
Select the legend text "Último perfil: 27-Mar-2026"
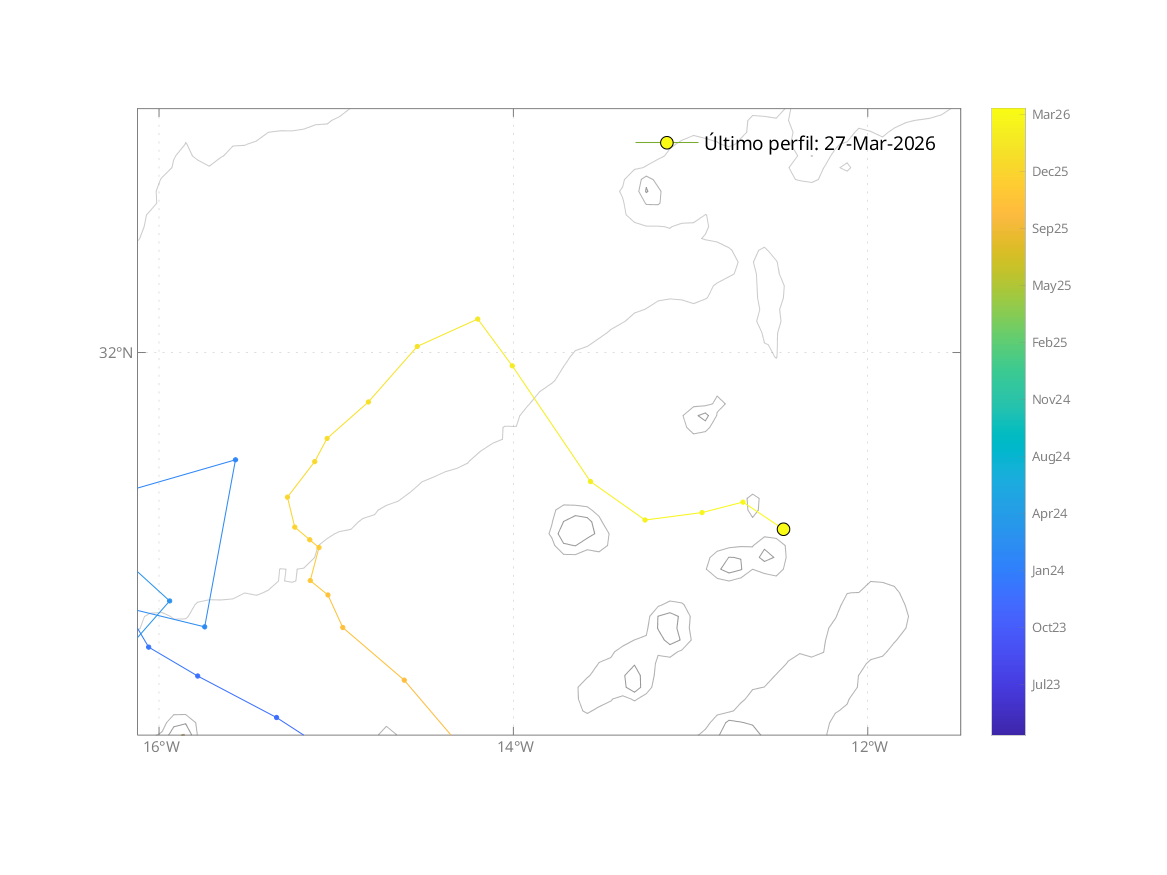[x=819, y=143]
